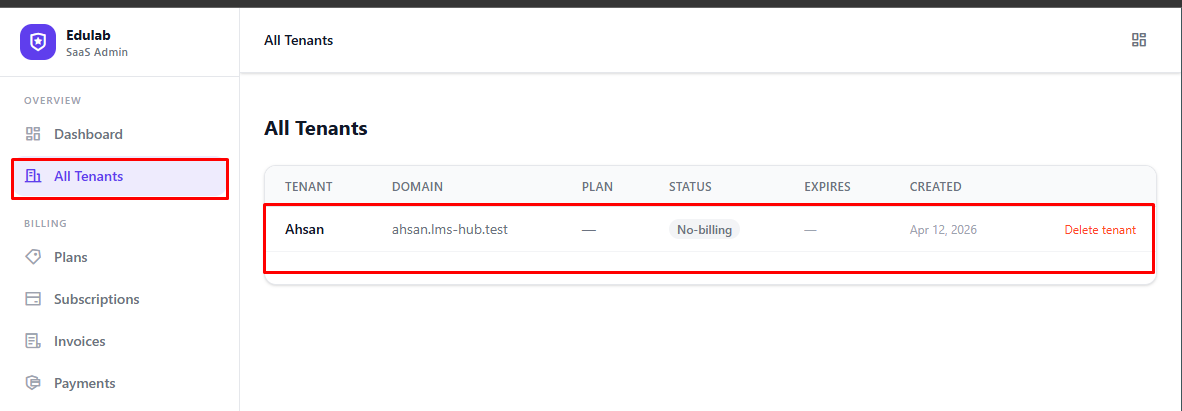The image size is (1182, 411).
Task: Click the Plans tag icon
Action: click(33, 257)
